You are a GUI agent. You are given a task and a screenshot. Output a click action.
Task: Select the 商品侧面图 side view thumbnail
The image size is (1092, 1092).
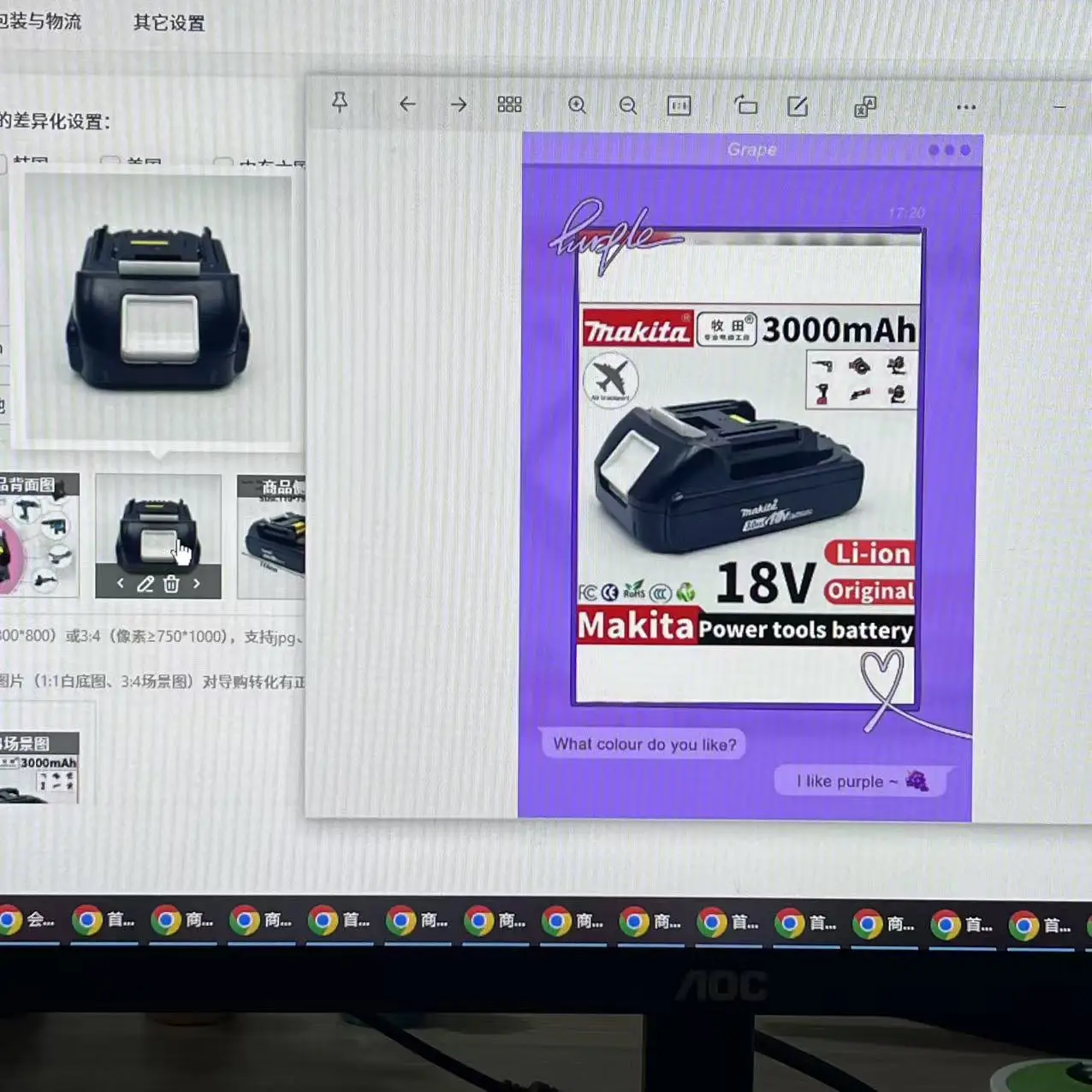click(271, 537)
